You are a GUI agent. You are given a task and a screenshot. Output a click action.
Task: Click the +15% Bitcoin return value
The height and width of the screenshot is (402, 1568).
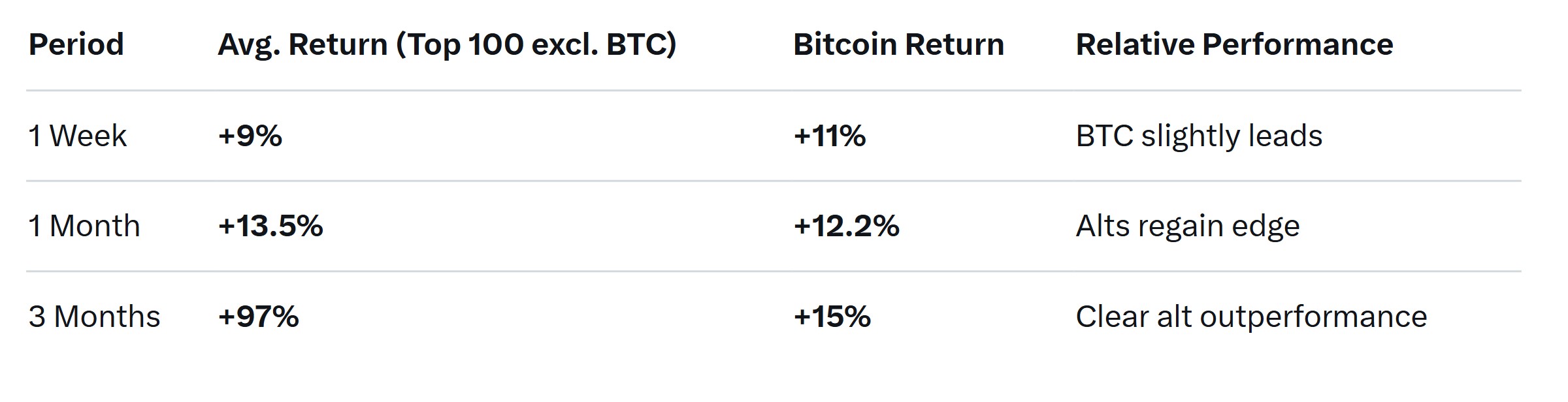click(x=832, y=317)
